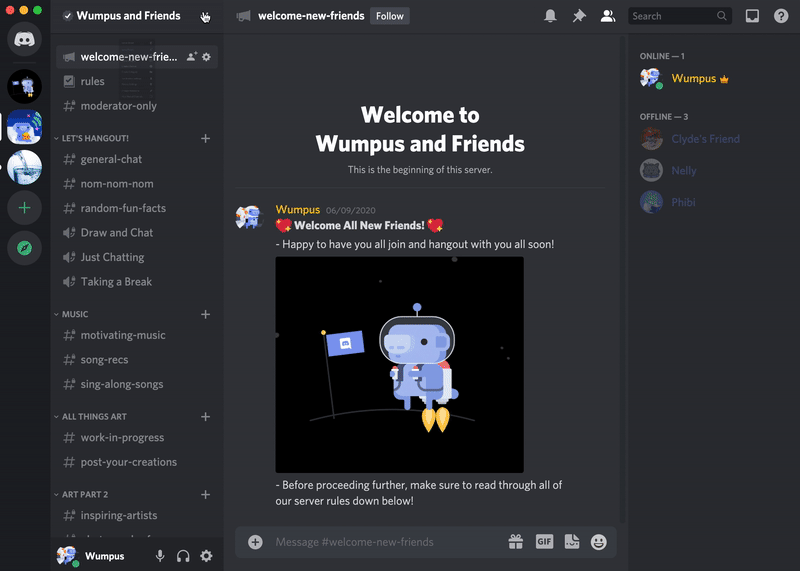Open the Wumpus astronaut image attachment
This screenshot has height=571, width=800.
pos(399,364)
